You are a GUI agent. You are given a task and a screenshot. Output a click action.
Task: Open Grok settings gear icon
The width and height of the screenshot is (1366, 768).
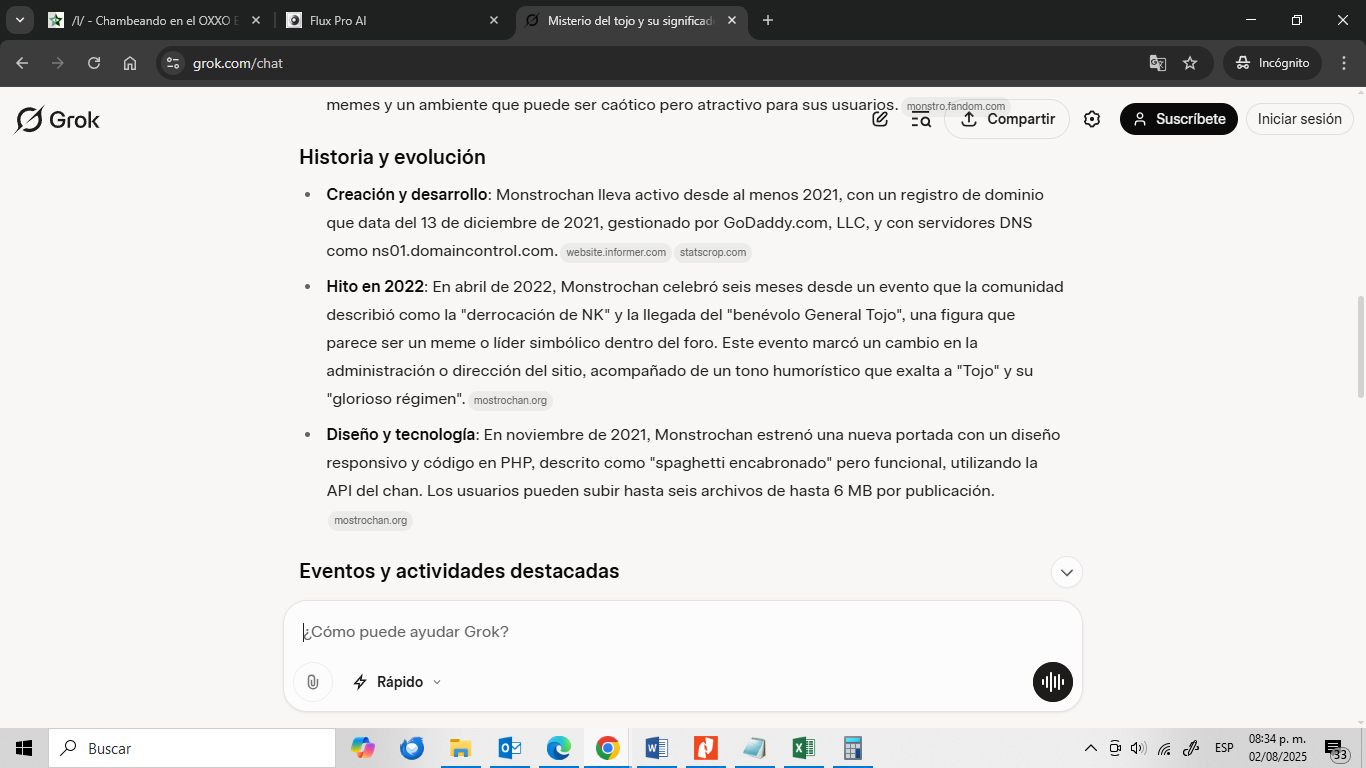(1092, 119)
